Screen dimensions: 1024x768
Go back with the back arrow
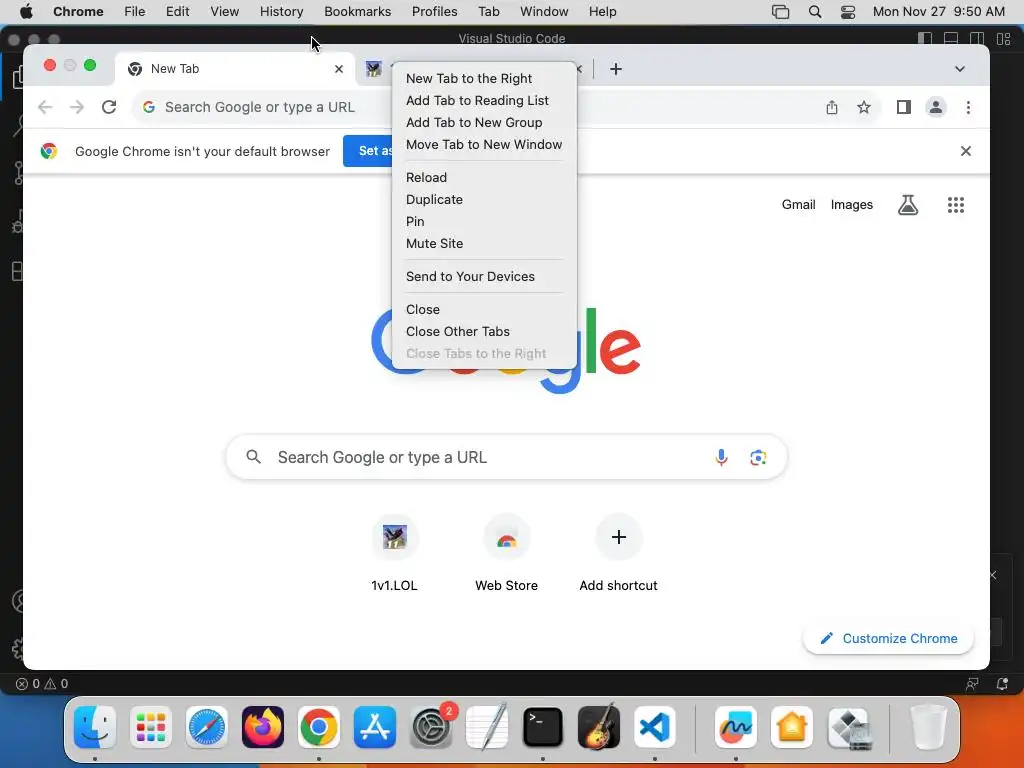[x=44, y=107]
